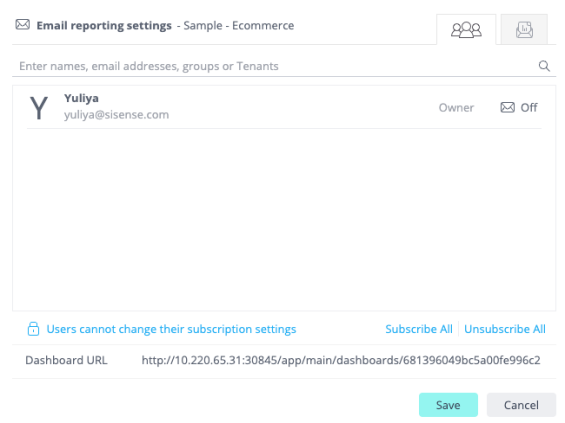The image size is (565, 423).
Task: Toggle Users cannot change their subscription settings
Action: pyautogui.click(x=171, y=329)
